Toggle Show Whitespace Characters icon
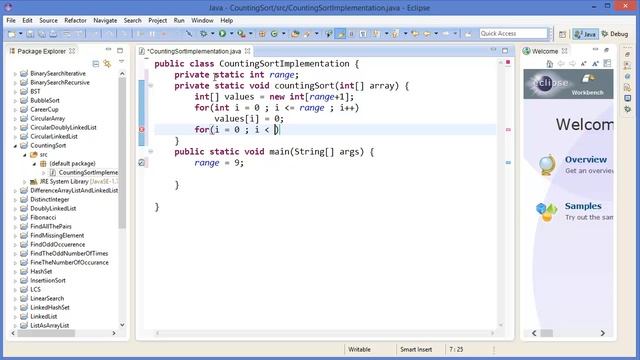 (363, 34)
